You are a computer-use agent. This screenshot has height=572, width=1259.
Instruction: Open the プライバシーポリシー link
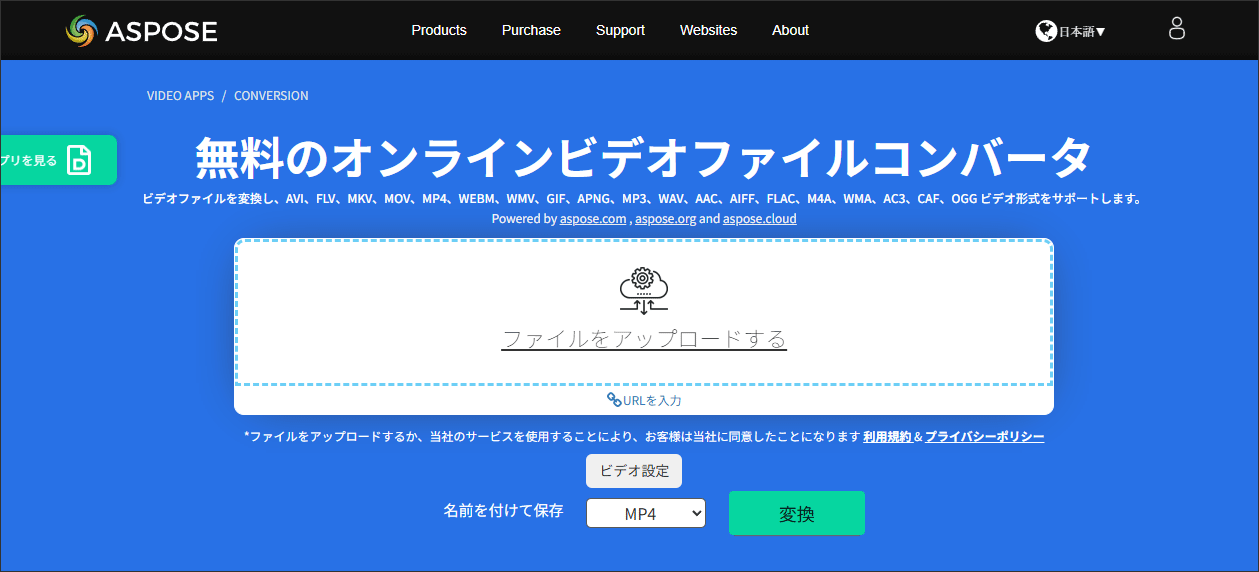(x=985, y=437)
